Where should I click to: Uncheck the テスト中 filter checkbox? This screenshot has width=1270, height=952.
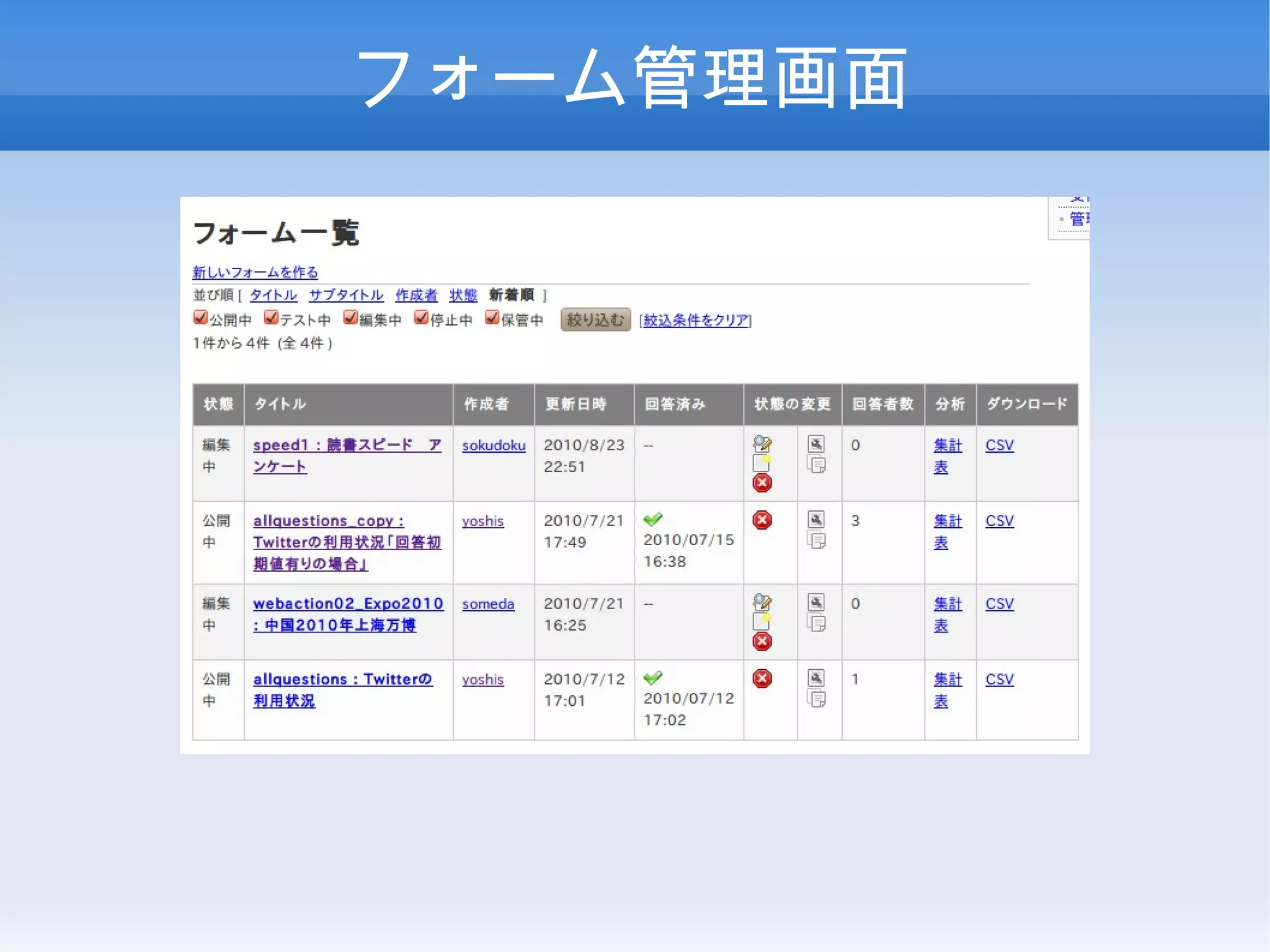pyautogui.click(x=271, y=318)
